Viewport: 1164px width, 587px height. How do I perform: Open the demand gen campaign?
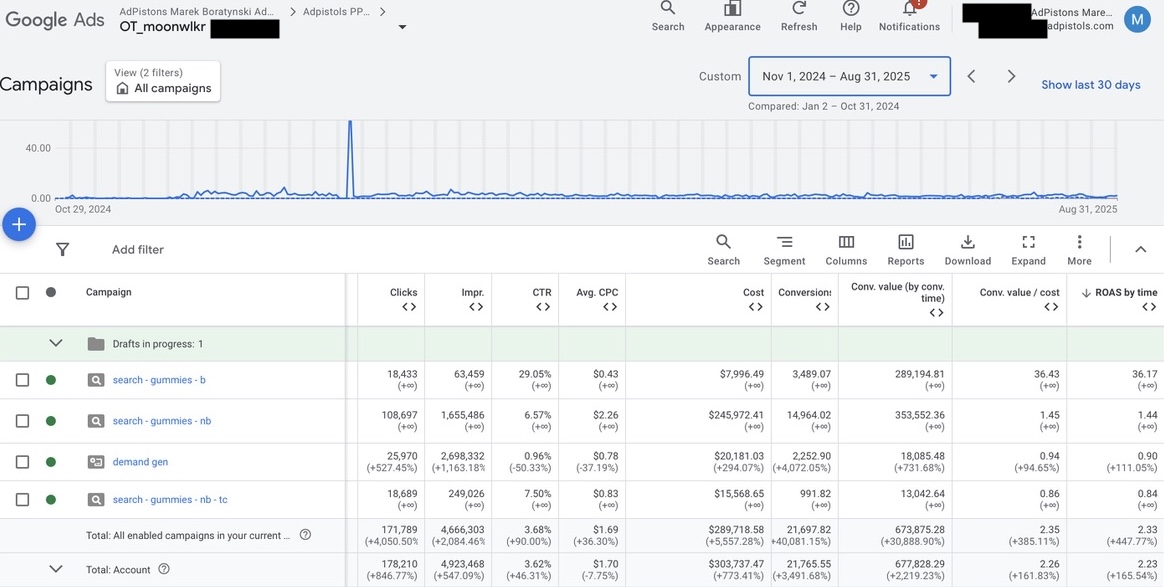(x=140, y=462)
